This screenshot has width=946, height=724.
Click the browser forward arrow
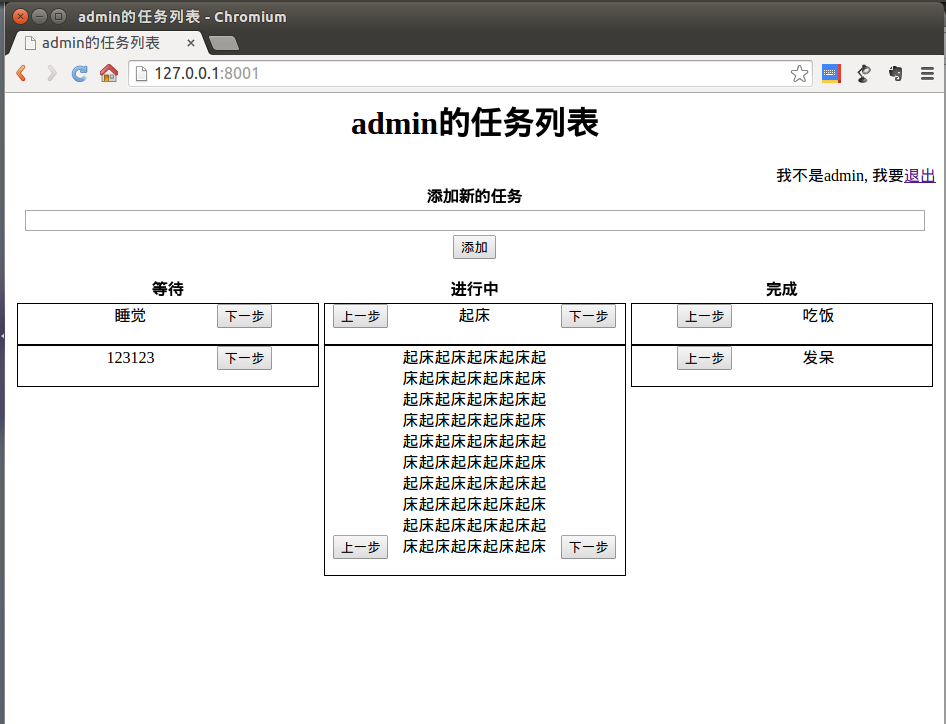tap(51, 73)
